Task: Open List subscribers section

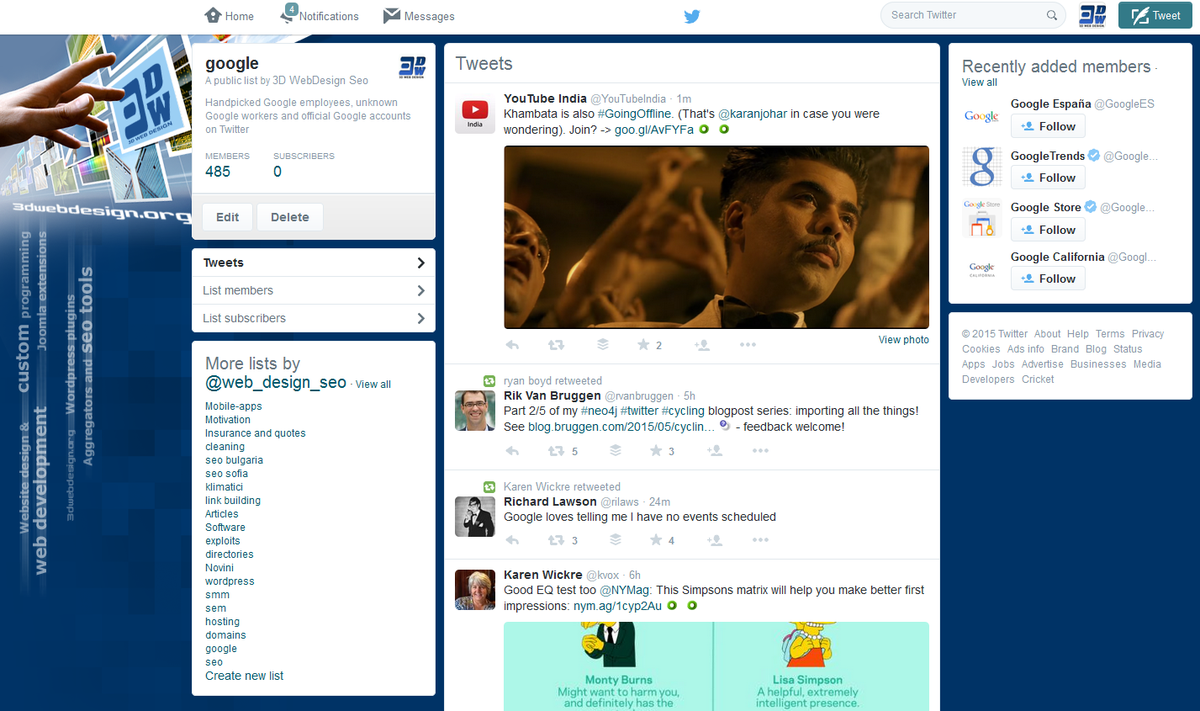Action: pos(314,318)
